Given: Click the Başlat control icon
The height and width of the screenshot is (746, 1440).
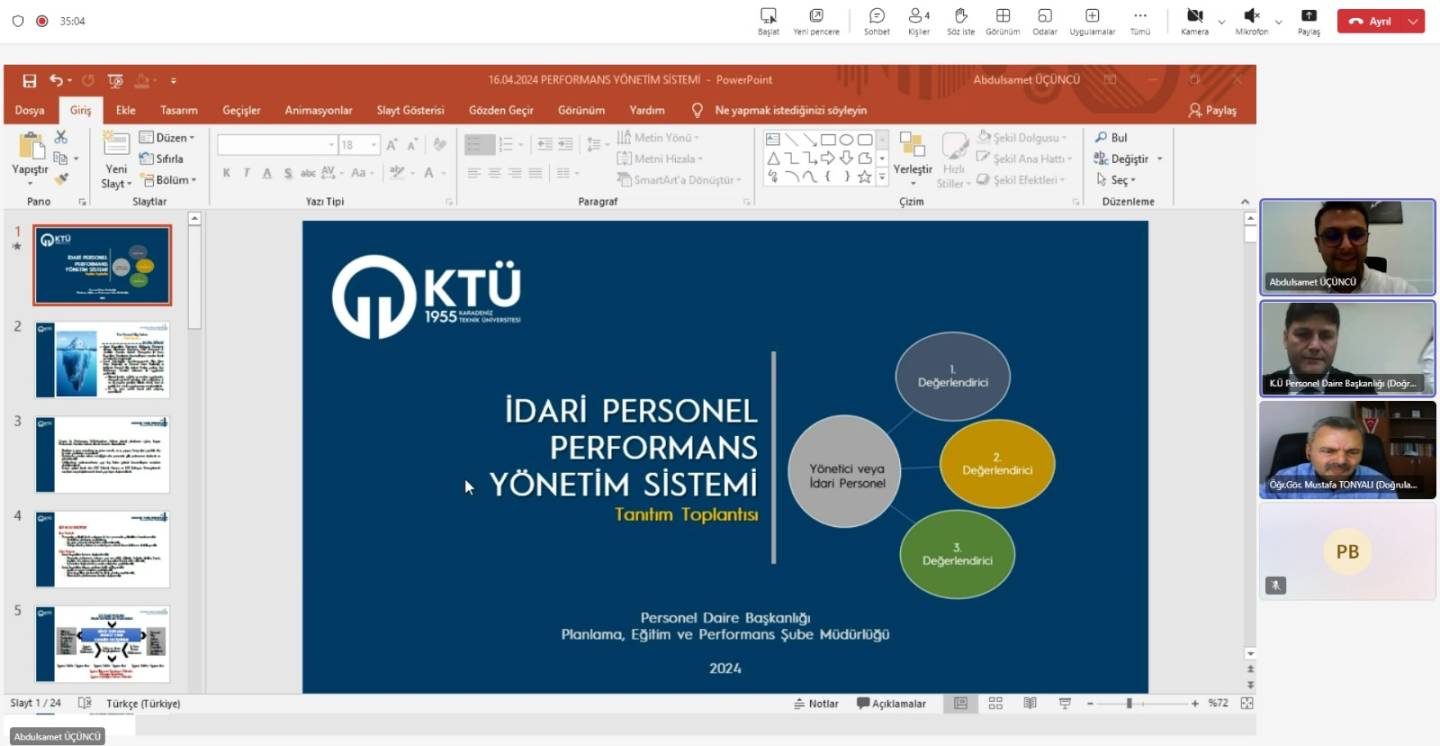Looking at the screenshot, I should [768, 20].
